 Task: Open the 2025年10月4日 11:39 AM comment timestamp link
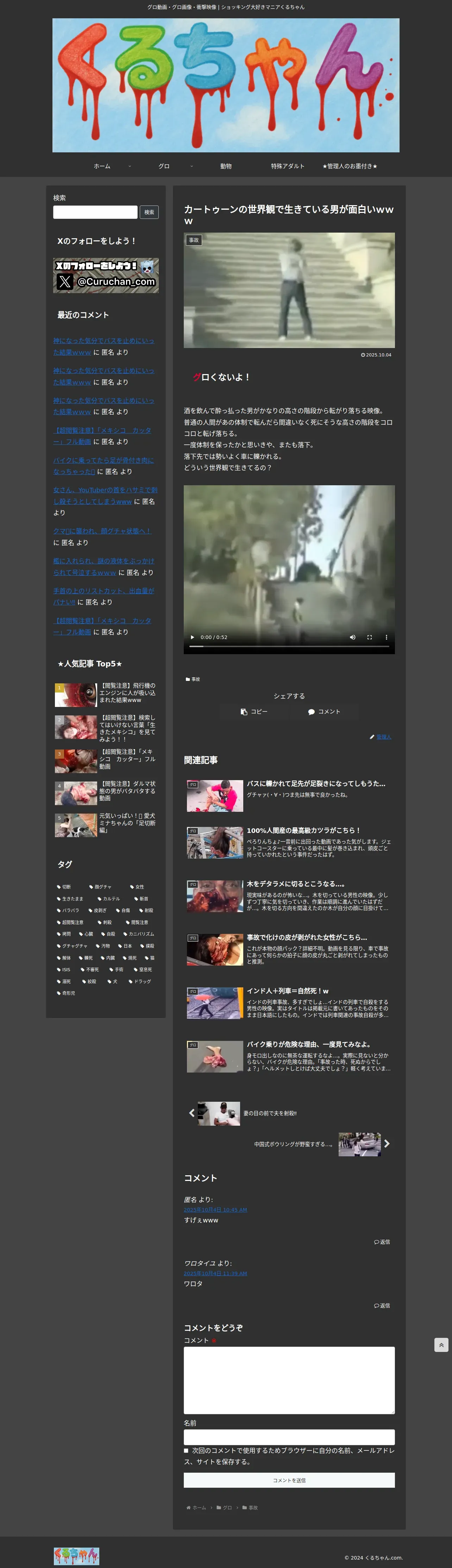tap(216, 1273)
